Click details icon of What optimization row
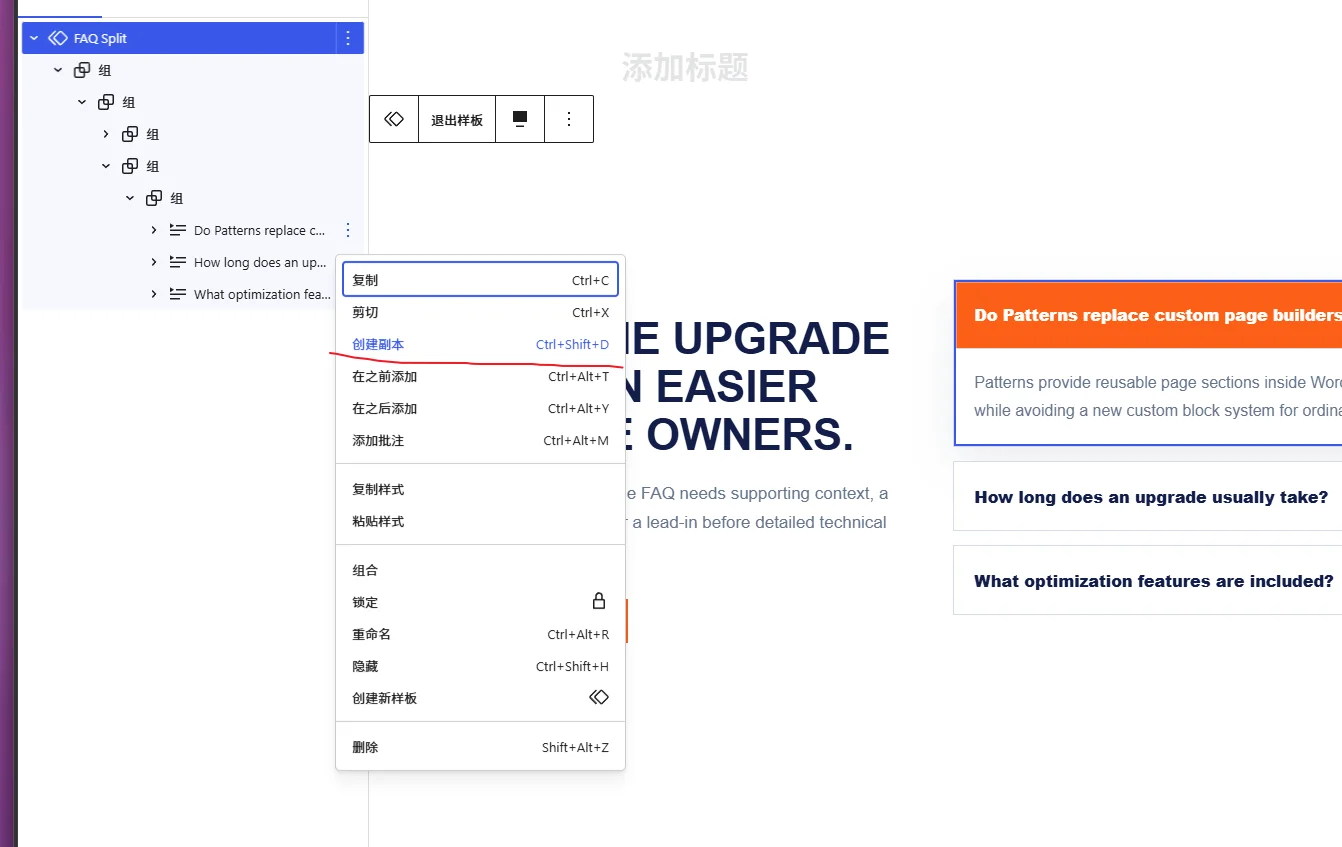The width and height of the screenshot is (1342, 847). pyautogui.click(x=178, y=294)
